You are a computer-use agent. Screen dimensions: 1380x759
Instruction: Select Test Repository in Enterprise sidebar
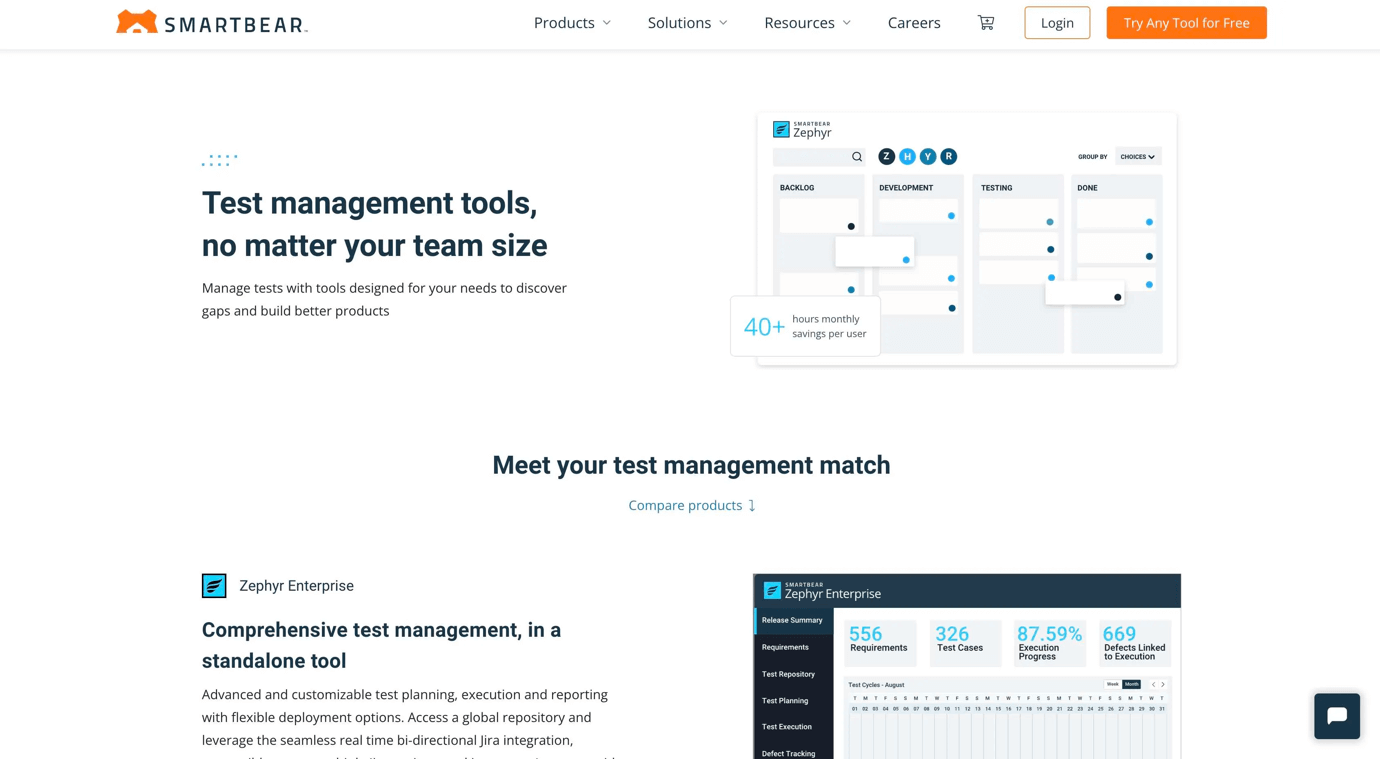coord(789,674)
